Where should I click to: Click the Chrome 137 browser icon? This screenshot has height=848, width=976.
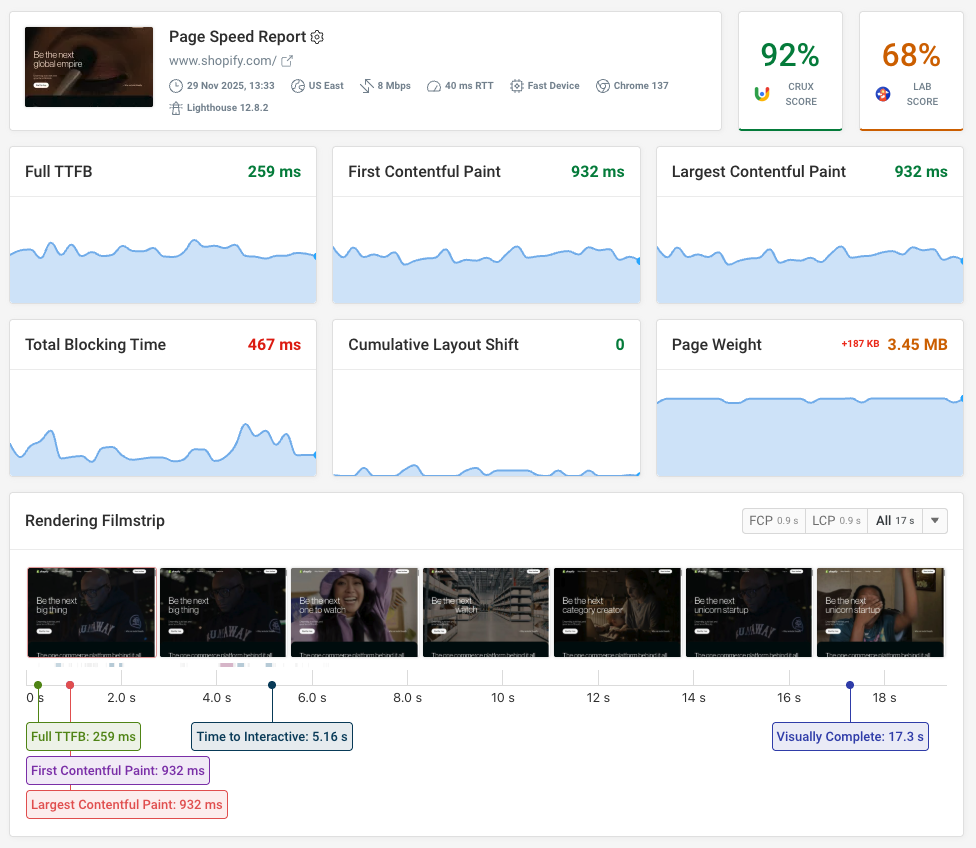(602, 85)
